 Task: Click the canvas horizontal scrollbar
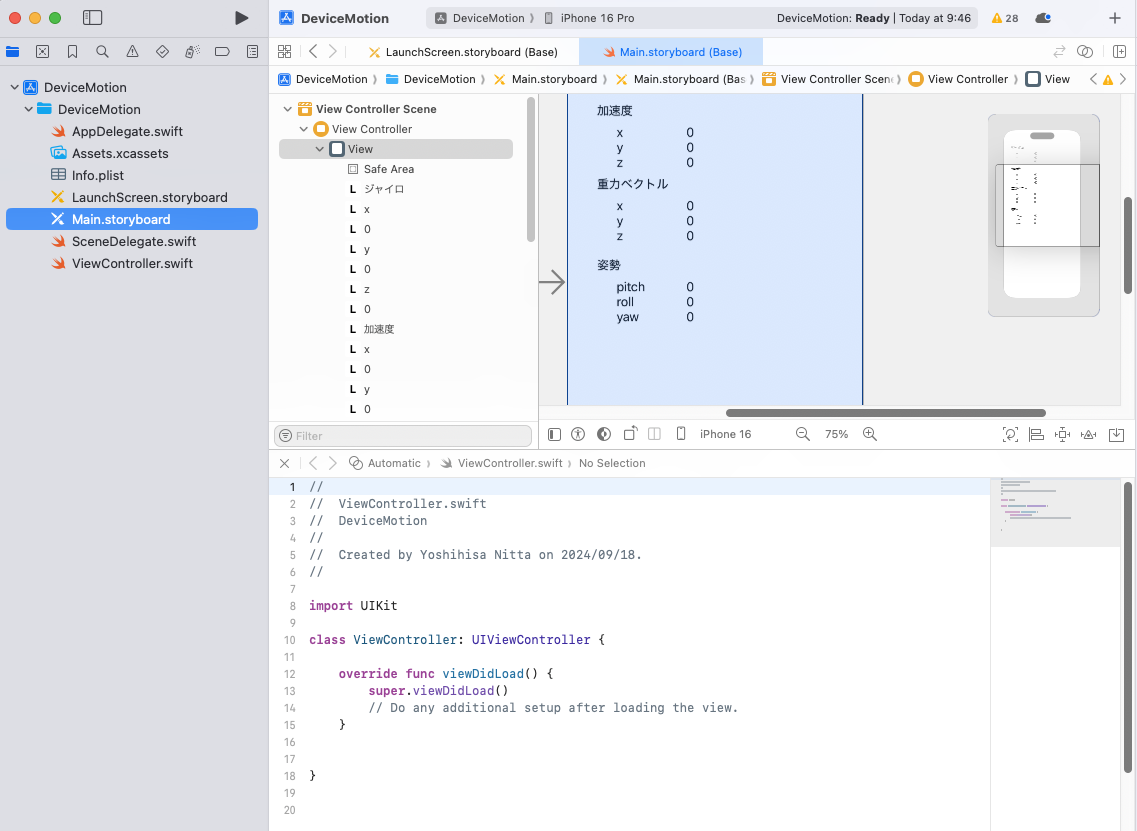pos(885,413)
